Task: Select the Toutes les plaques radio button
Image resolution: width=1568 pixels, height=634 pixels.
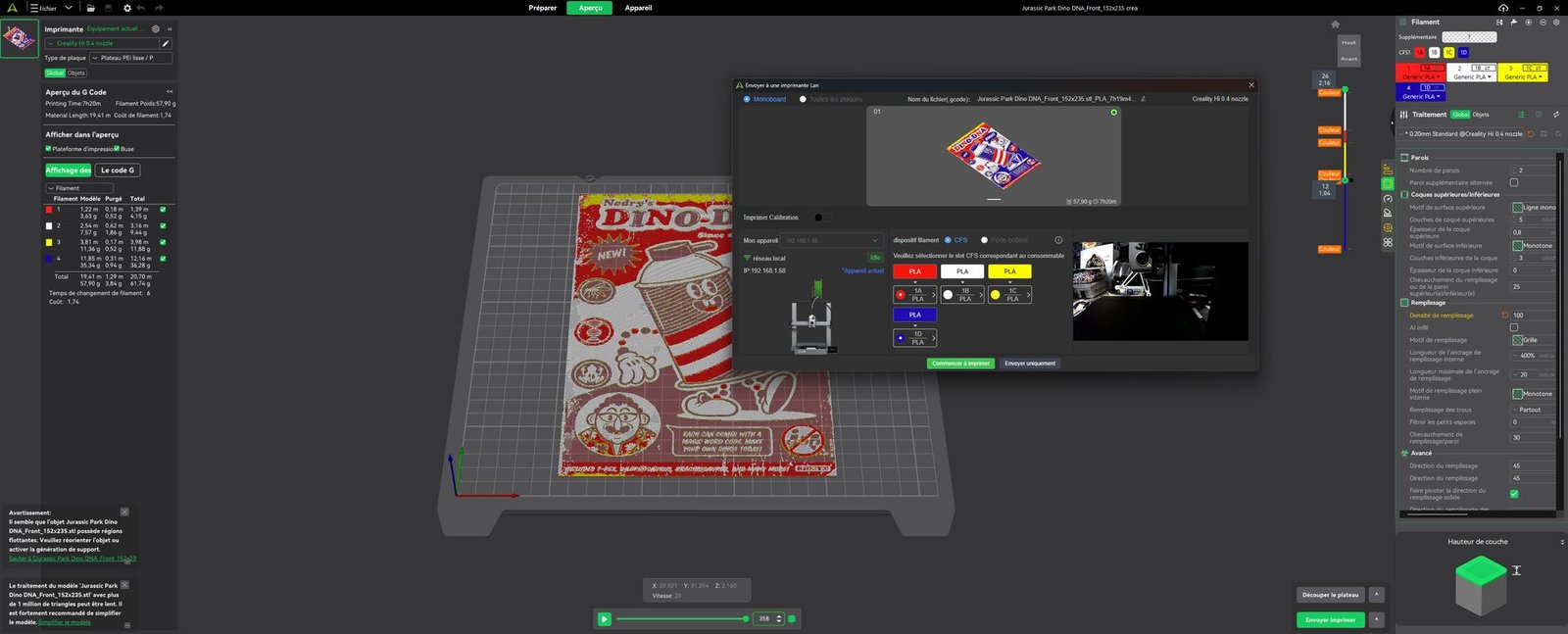Action: tap(803, 99)
